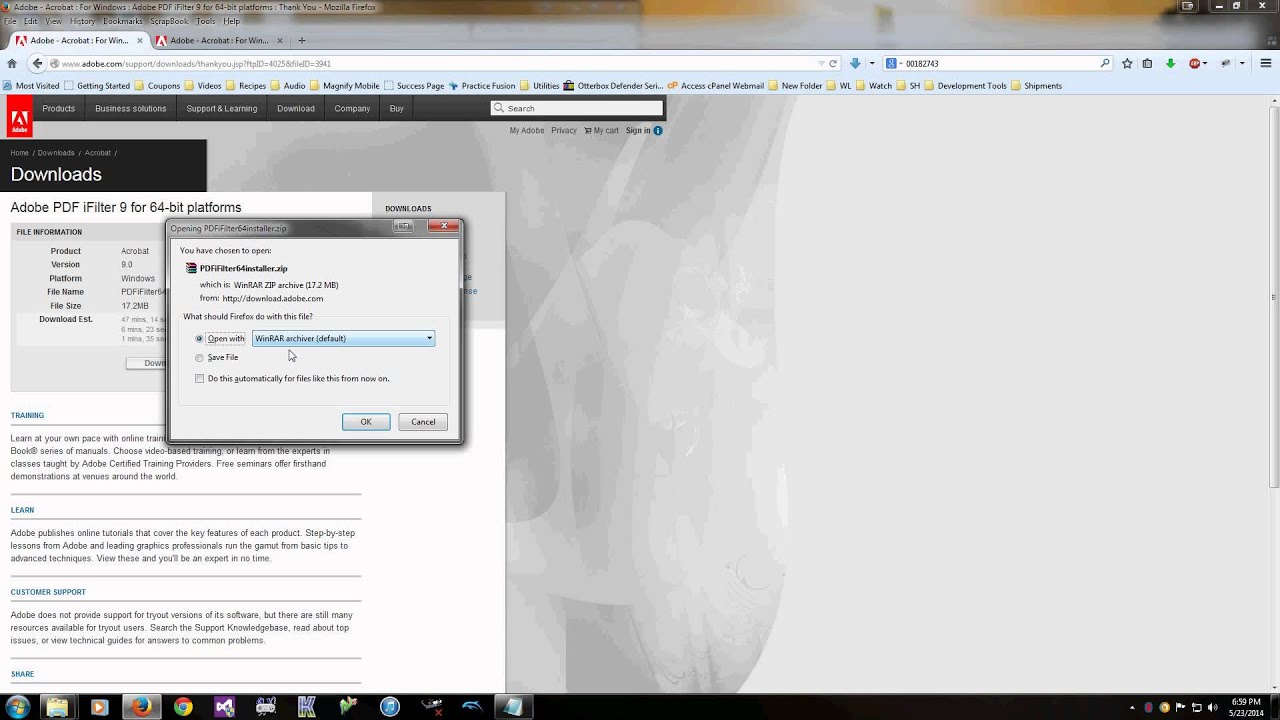Image resolution: width=1280 pixels, height=720 pixels.
Task: Click the green download arrow extension icon
Action: pyautogui.click(x=1170, y=63)
